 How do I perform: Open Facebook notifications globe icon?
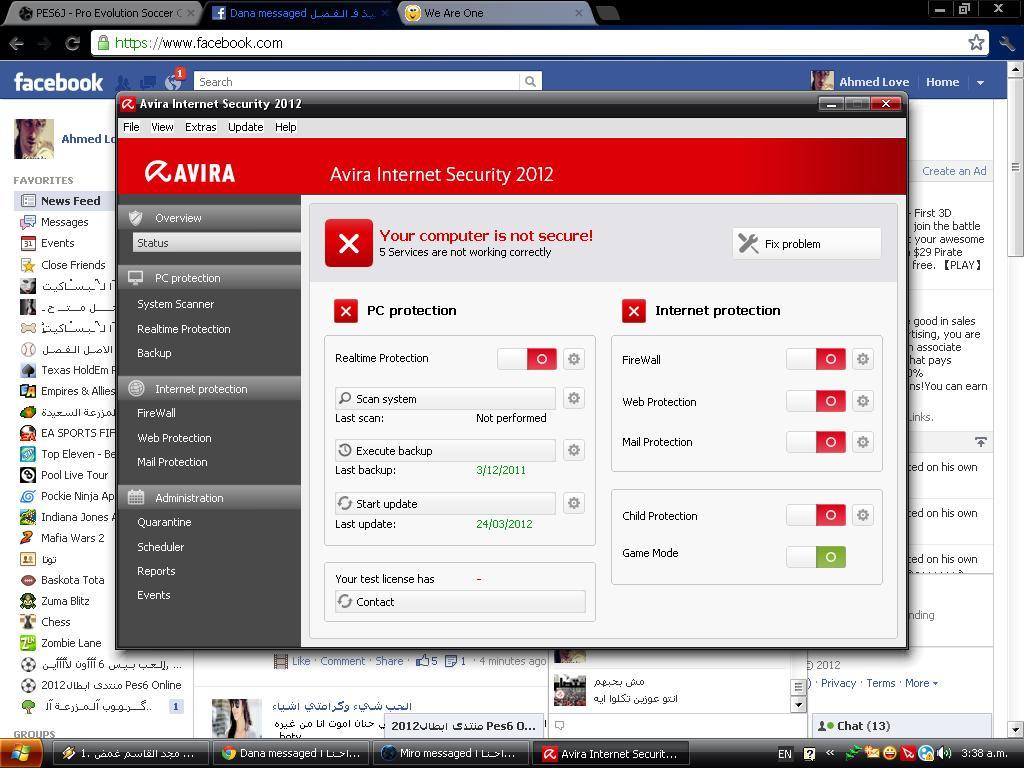click(x=173, y=82)
